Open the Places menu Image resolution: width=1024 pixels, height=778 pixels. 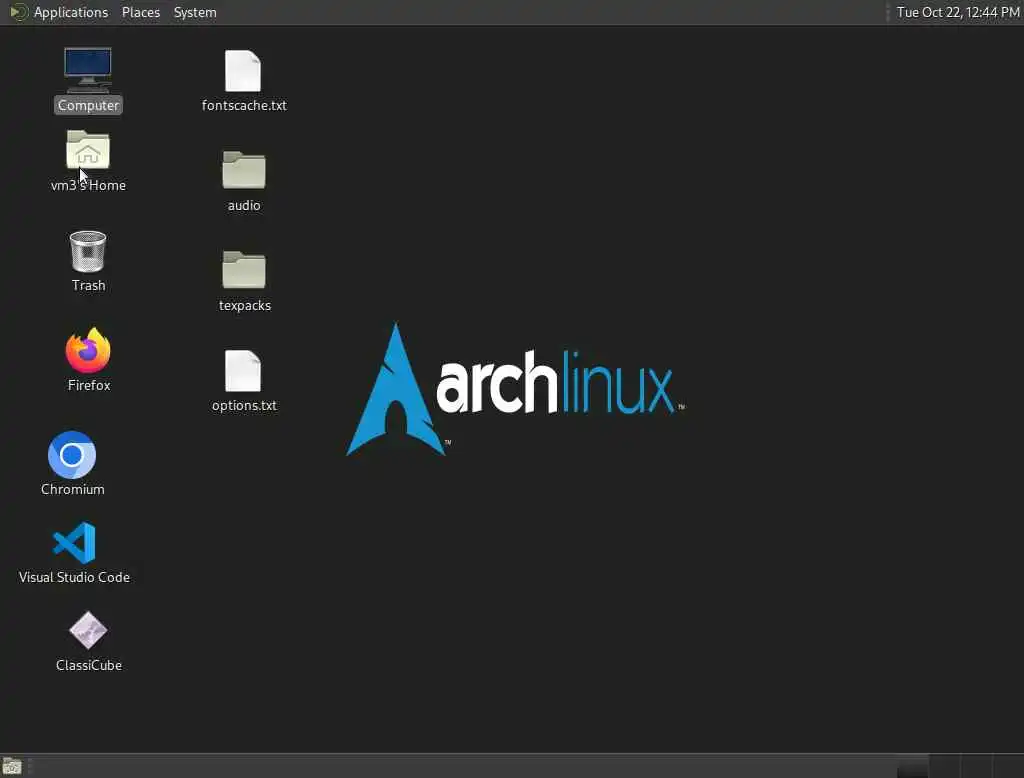pos(140,12)
